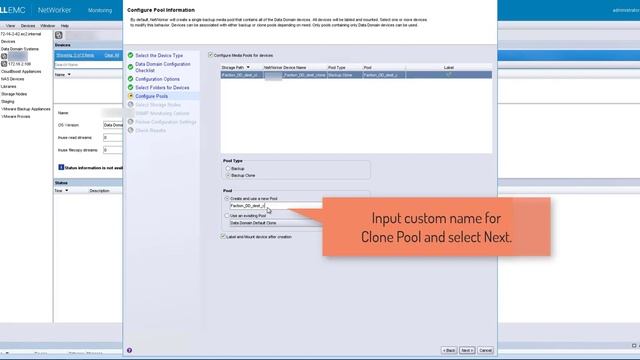Select CloudBoost Appliances in the tree

tap(21, 71)
